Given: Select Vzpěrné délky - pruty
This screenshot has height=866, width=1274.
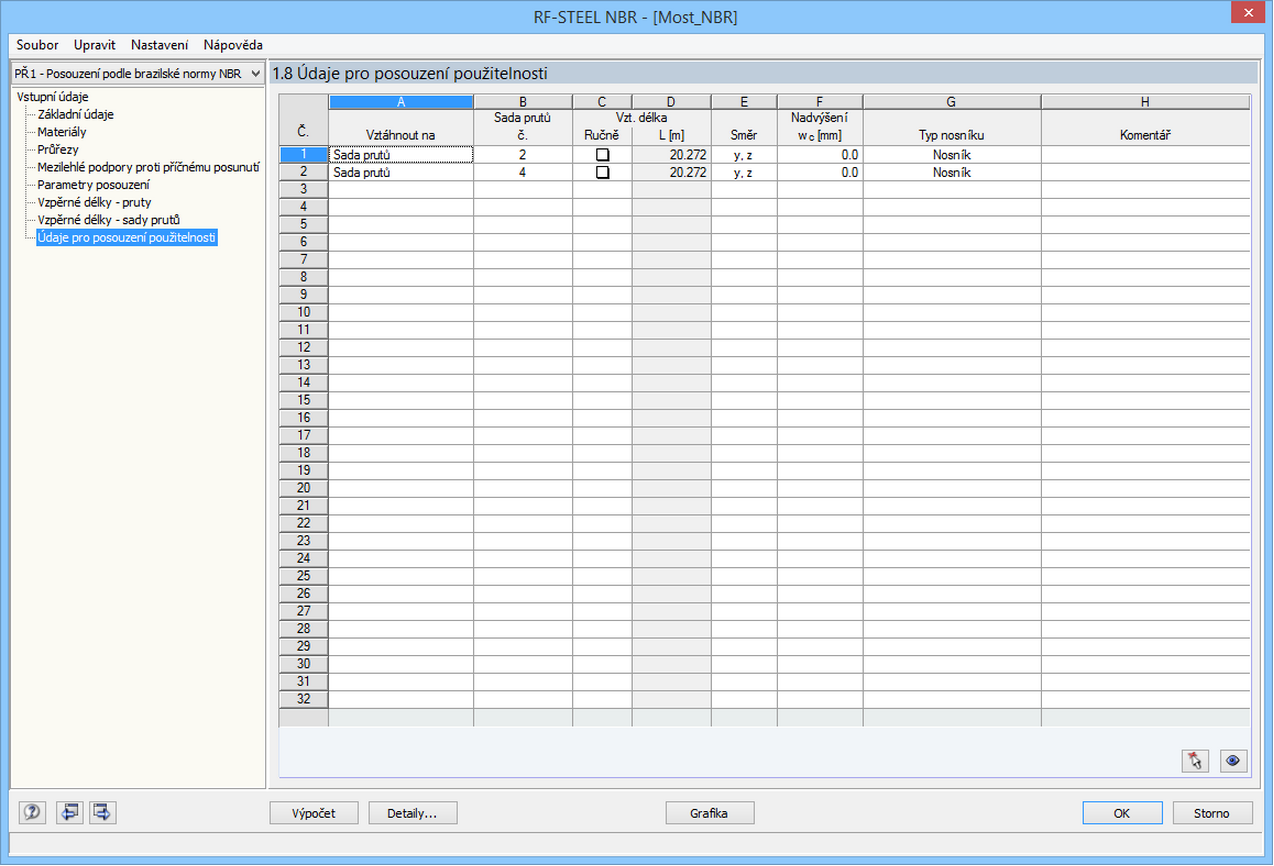Looking at the screenshot, I should tap(94, 203).
